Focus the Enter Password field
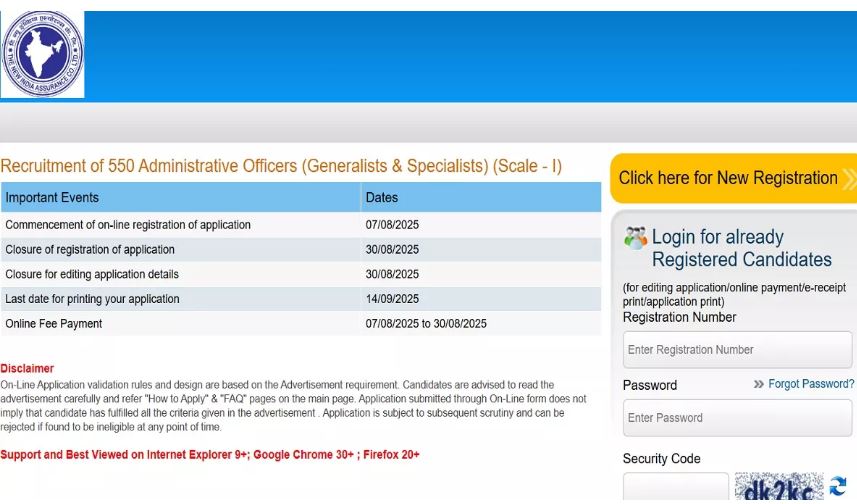The height and width of the screenshot is (504, 857). (737, 418)
